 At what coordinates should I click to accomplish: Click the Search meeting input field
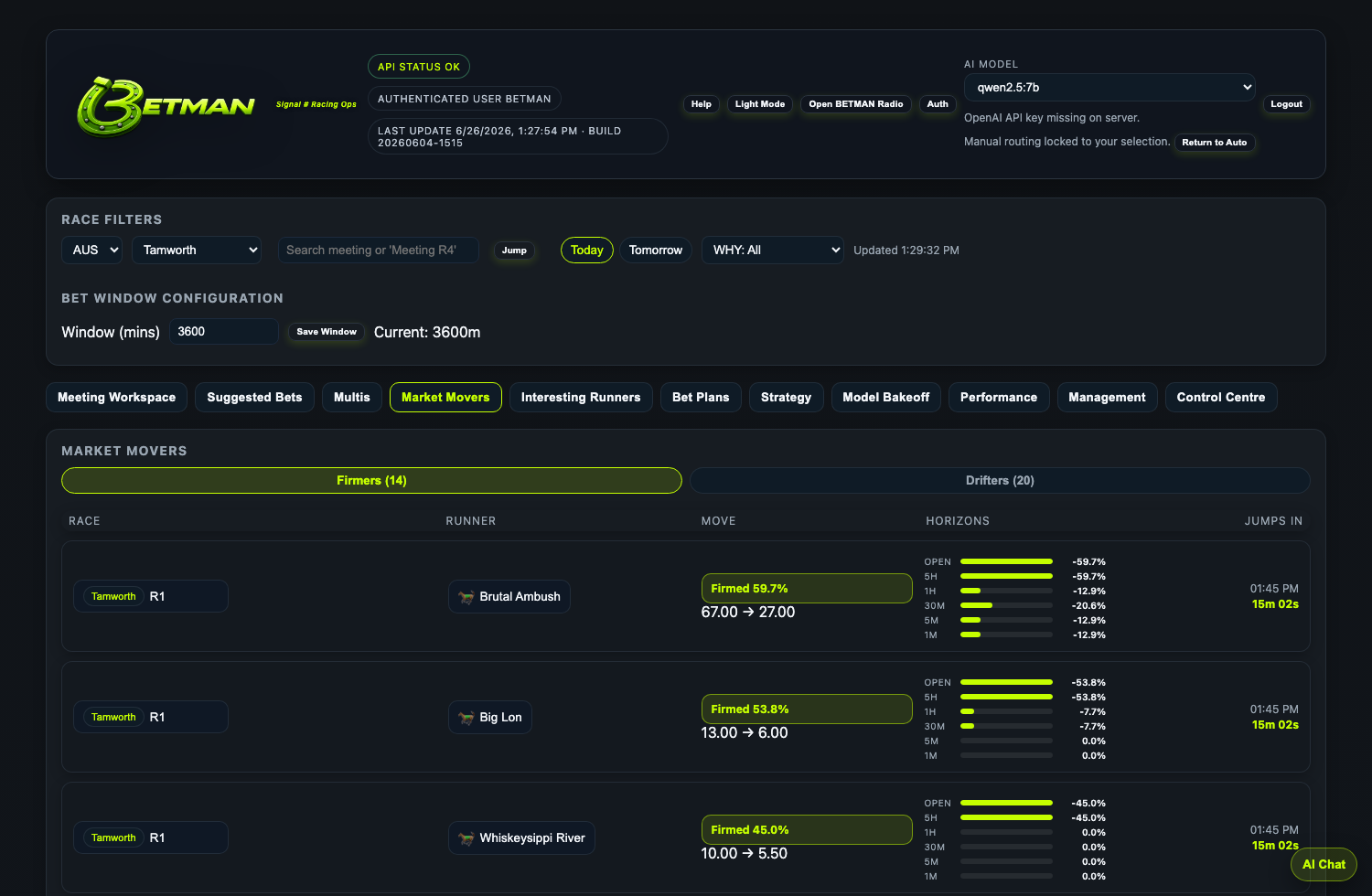click(379, 250)
